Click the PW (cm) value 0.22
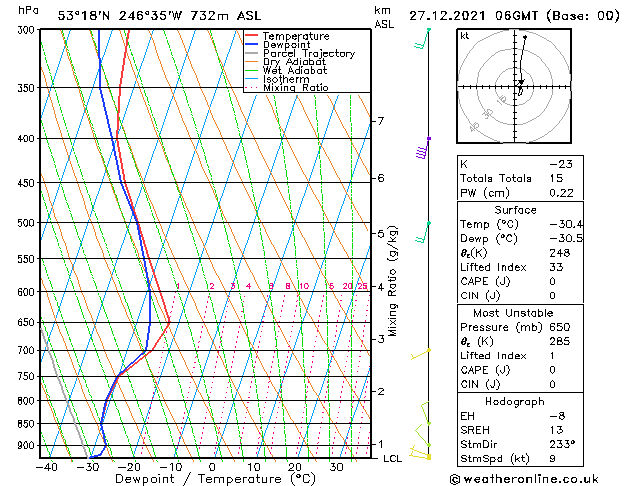This screenshot has height=486, width=629. point(561,193)
